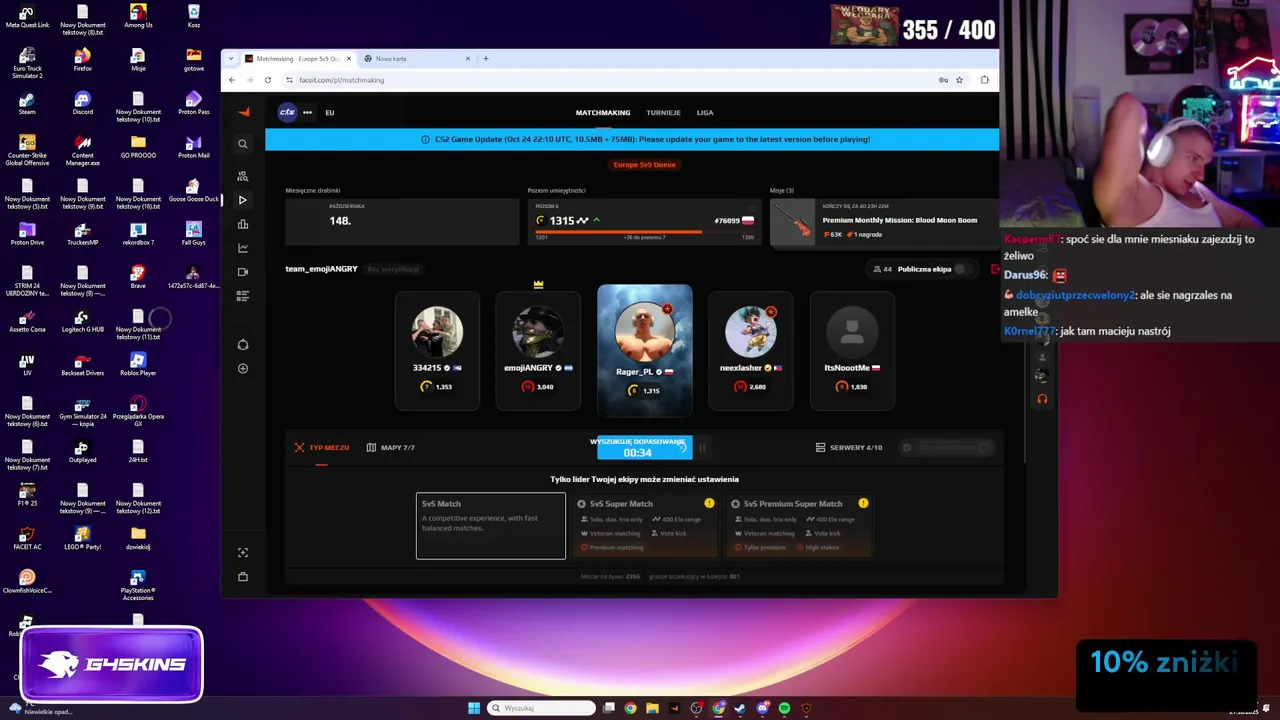Open the play (matchmaking) sidebar icon
The height and width of the screenshot is (720, 1280).
(x=243, y=200)
